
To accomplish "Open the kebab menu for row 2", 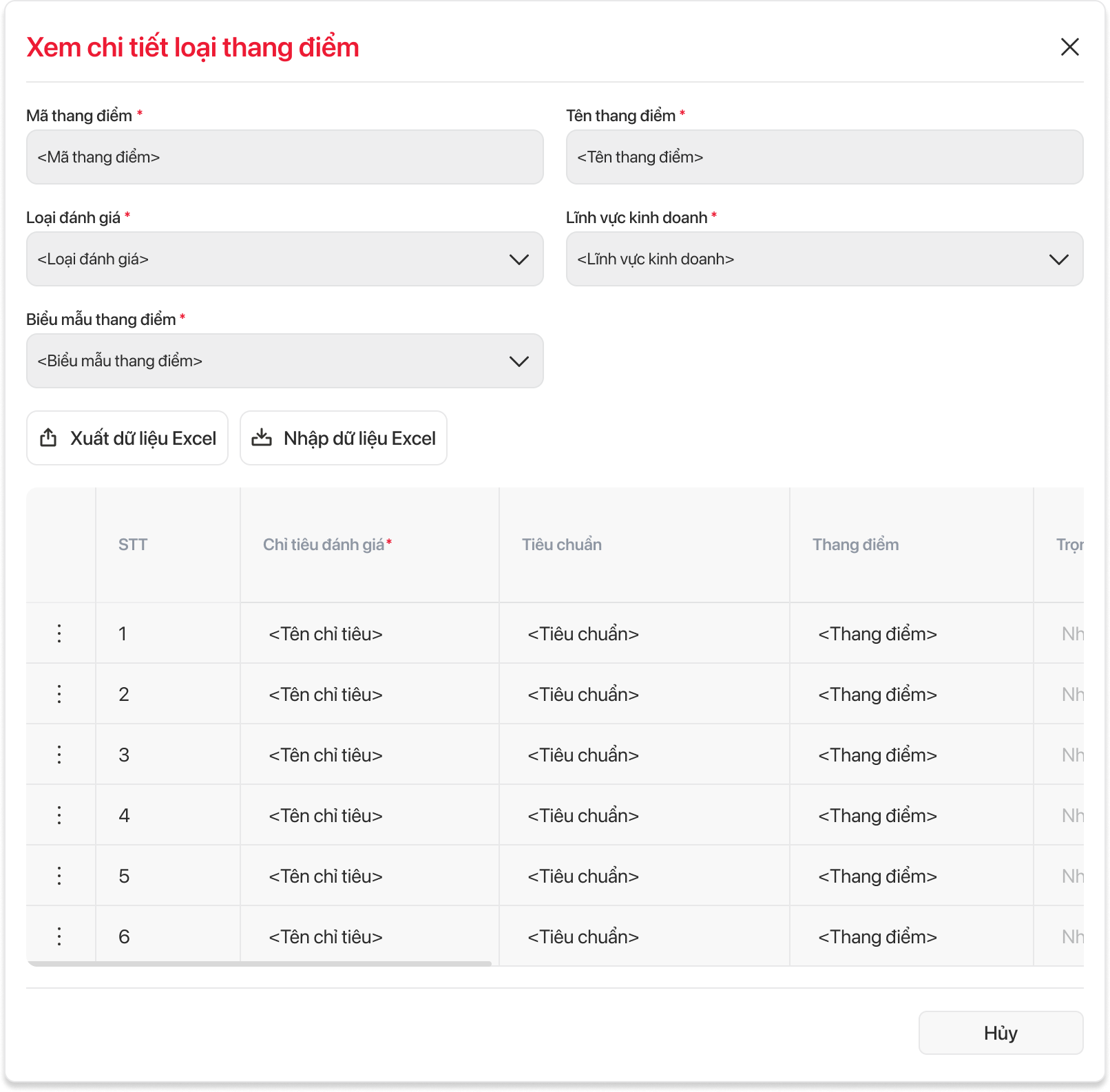I will point(59,694).
